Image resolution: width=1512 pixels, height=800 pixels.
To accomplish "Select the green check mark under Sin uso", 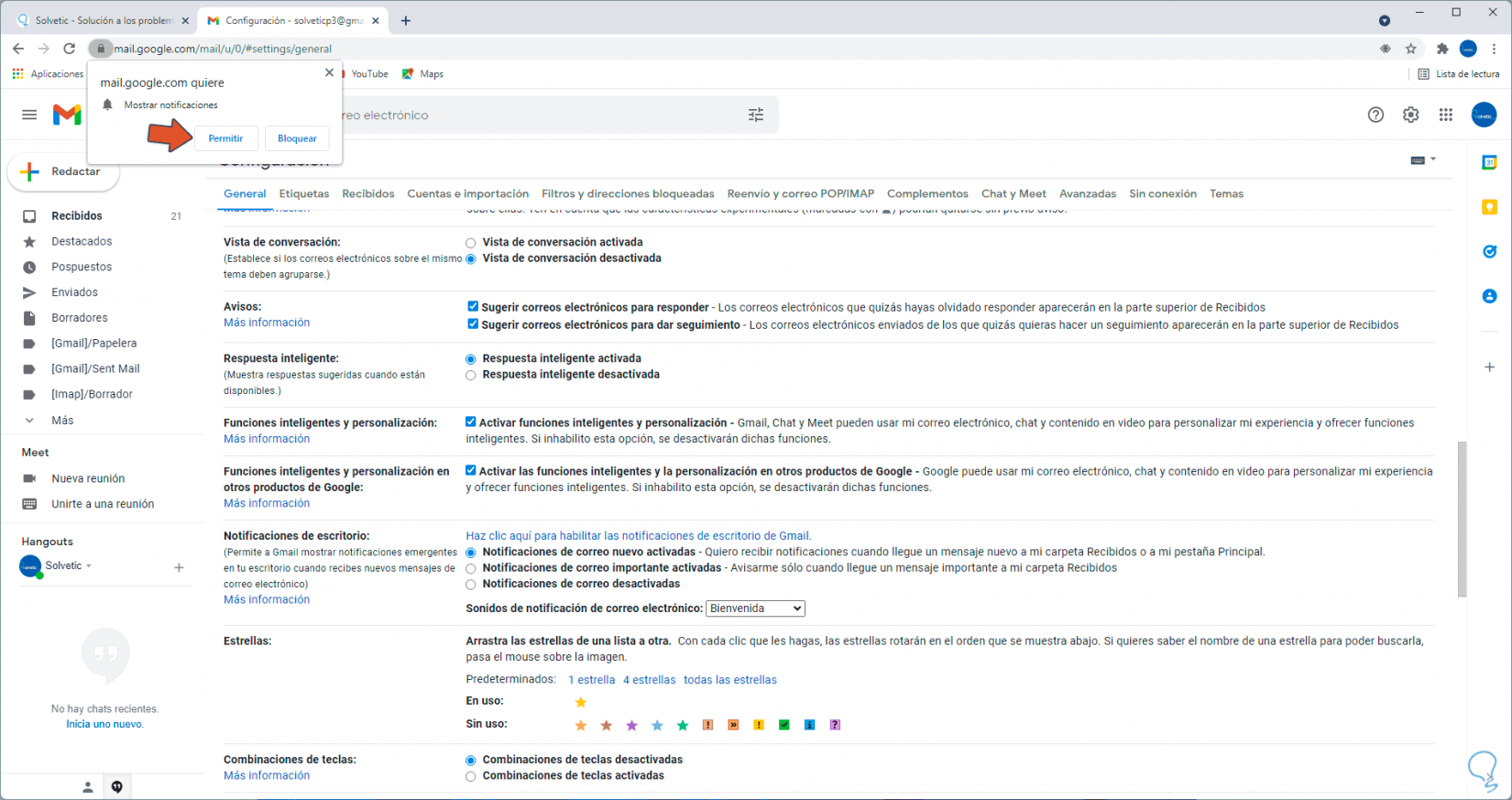I will pyautogui.click(x=784, y=725).
